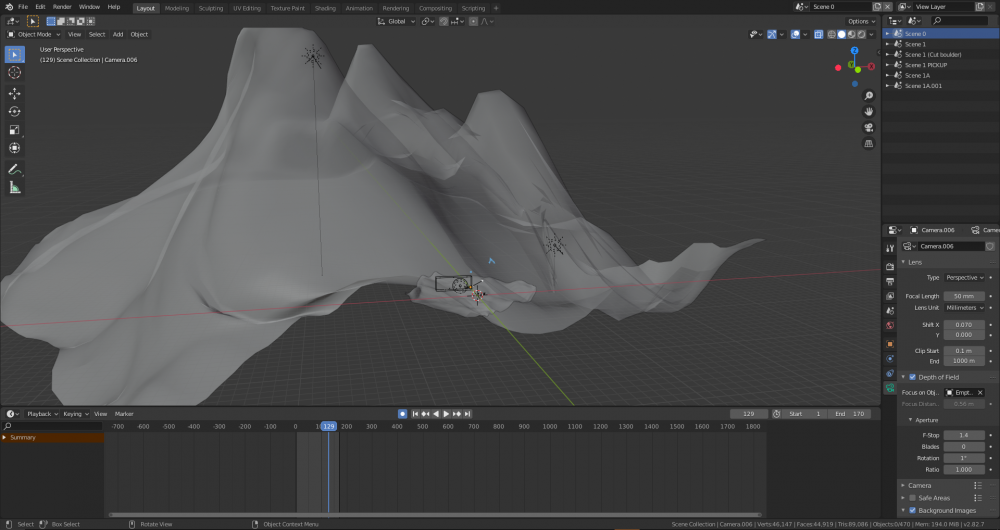The image size is (1000, 530).
Task: Open the camera Type Perspective dropdown
Action: click(x=964, y=277)
